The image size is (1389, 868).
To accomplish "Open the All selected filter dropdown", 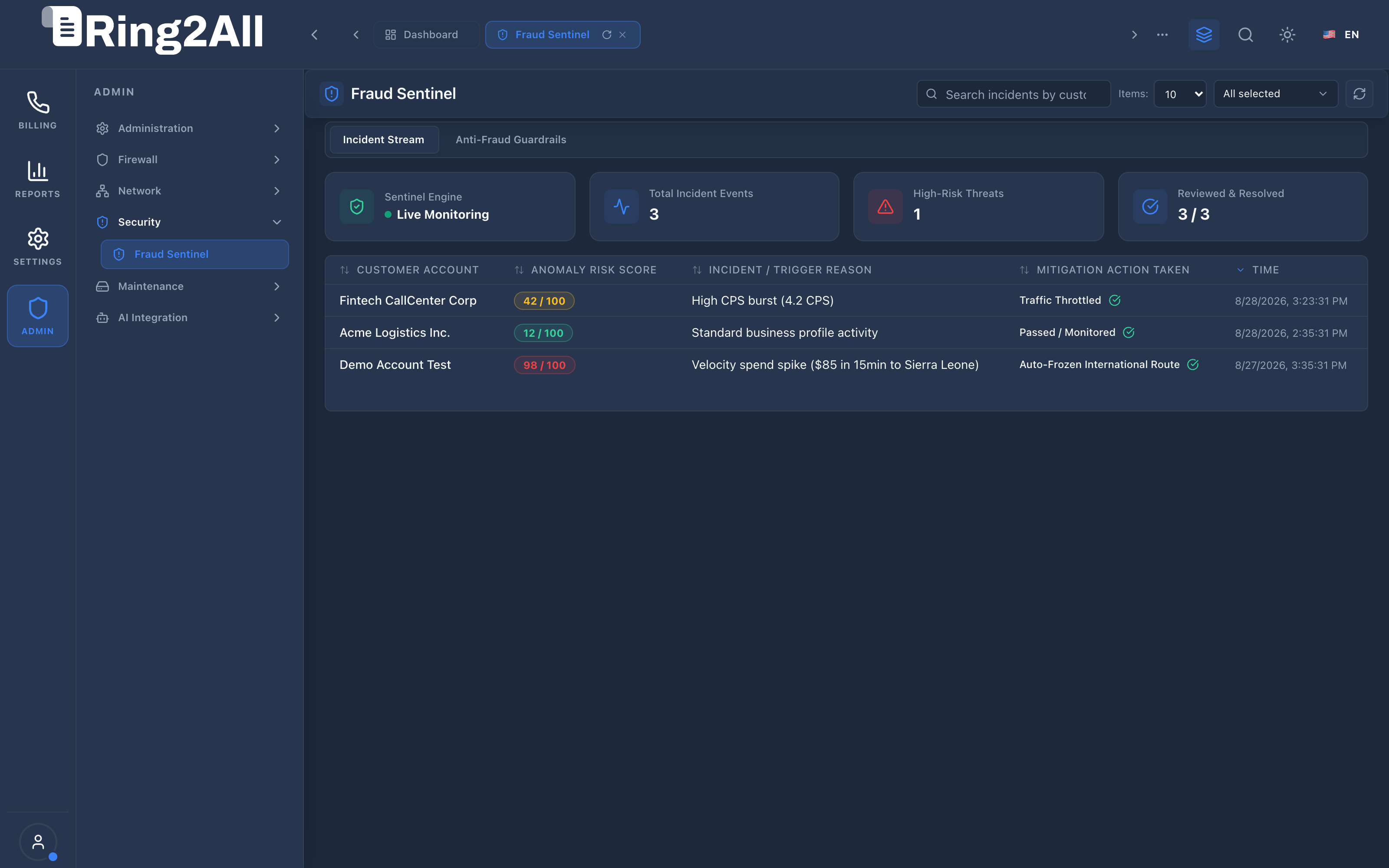I will click(1275, 94).
